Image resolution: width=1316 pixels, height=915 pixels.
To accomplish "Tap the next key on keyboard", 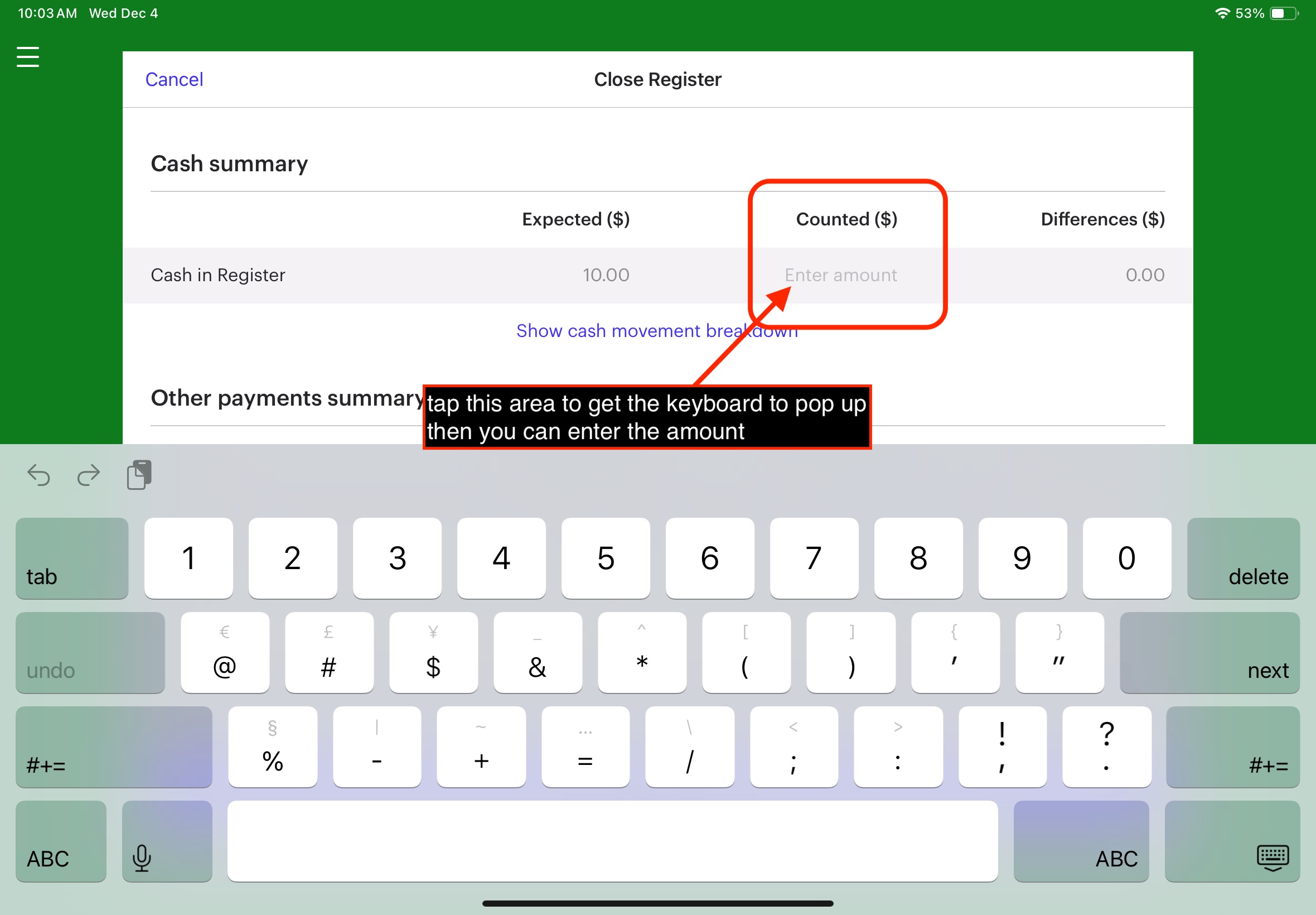I will (x=1209, y=652).
